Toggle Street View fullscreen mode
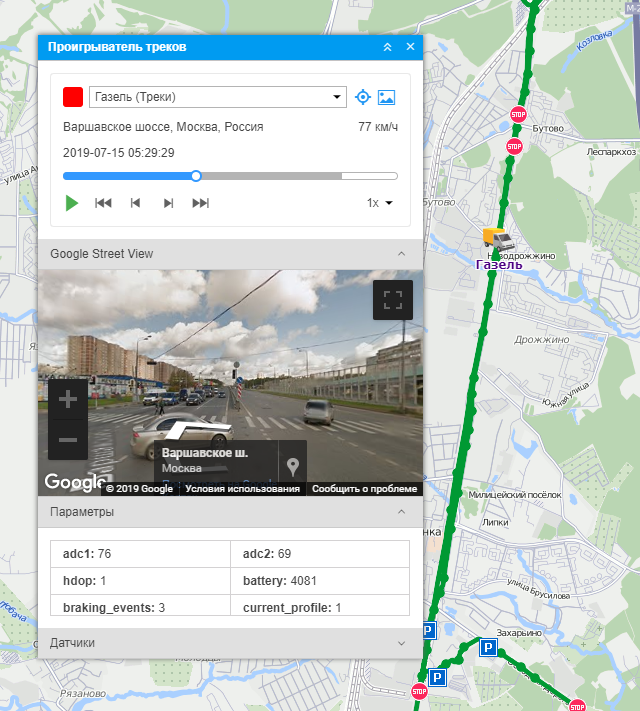 tap(393, 300)
